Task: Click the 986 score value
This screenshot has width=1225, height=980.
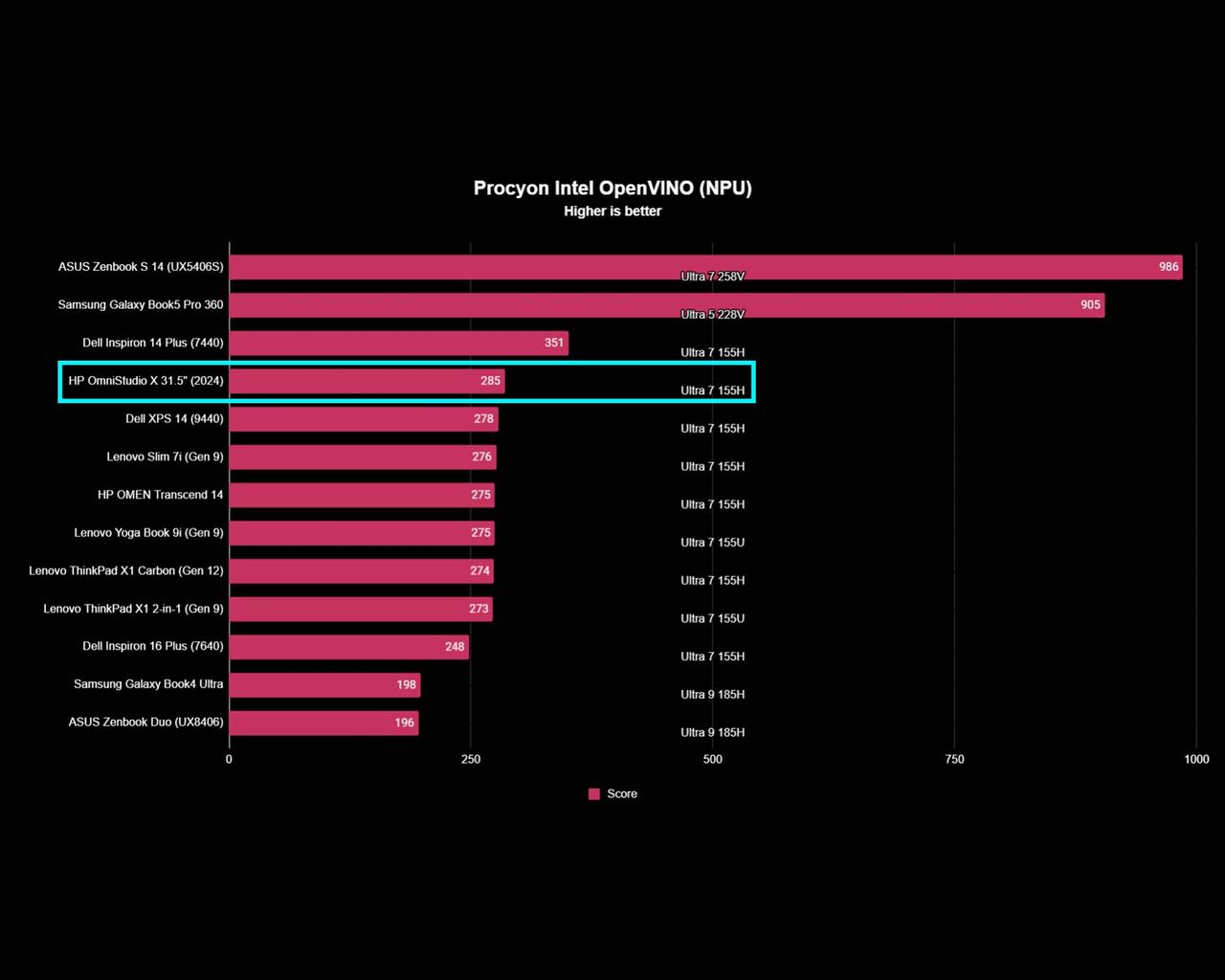Action: click(x=1169, y=267)
